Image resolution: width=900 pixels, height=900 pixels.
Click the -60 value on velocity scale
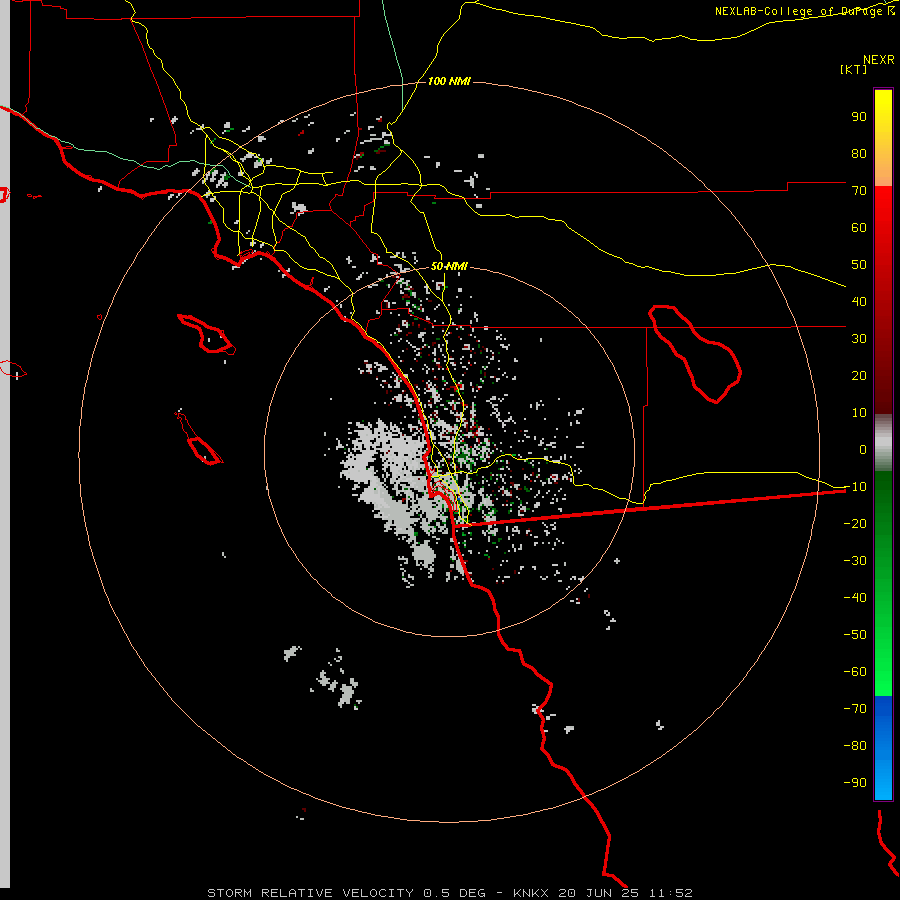coord(855,672)
